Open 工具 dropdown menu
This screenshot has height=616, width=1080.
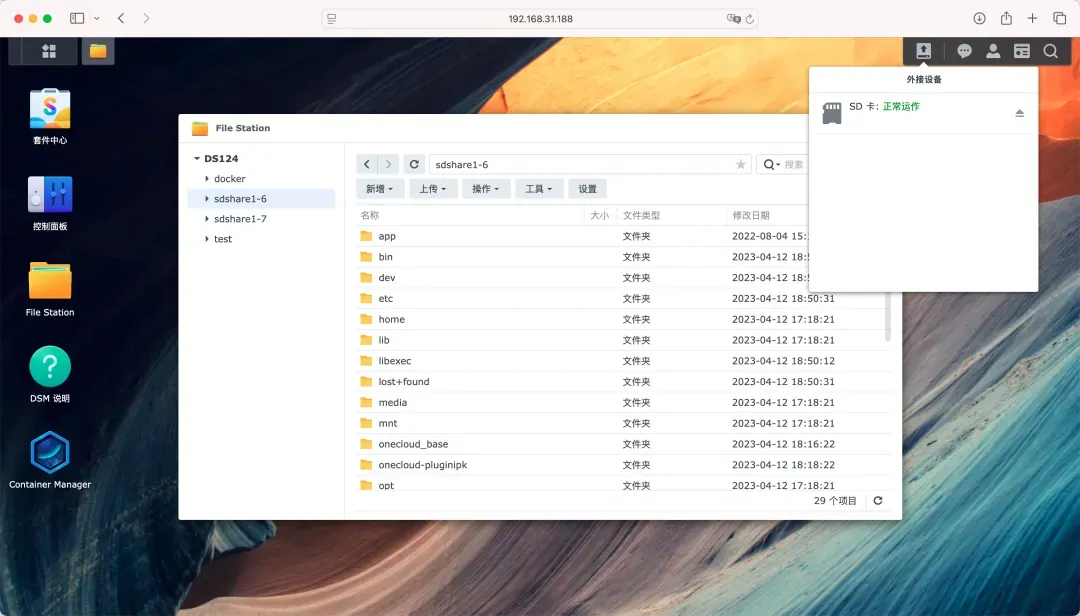[539, 189]
